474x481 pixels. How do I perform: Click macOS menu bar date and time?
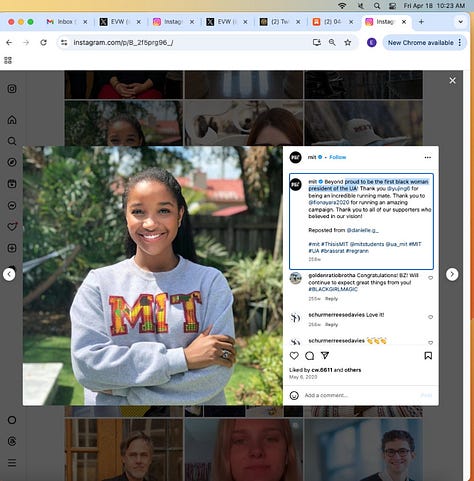[x=434, y=6]
